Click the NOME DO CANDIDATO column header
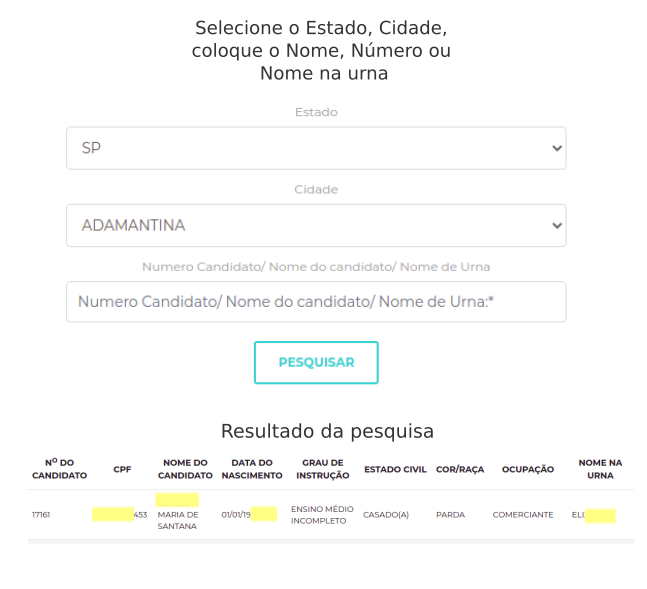 point(184,468)
